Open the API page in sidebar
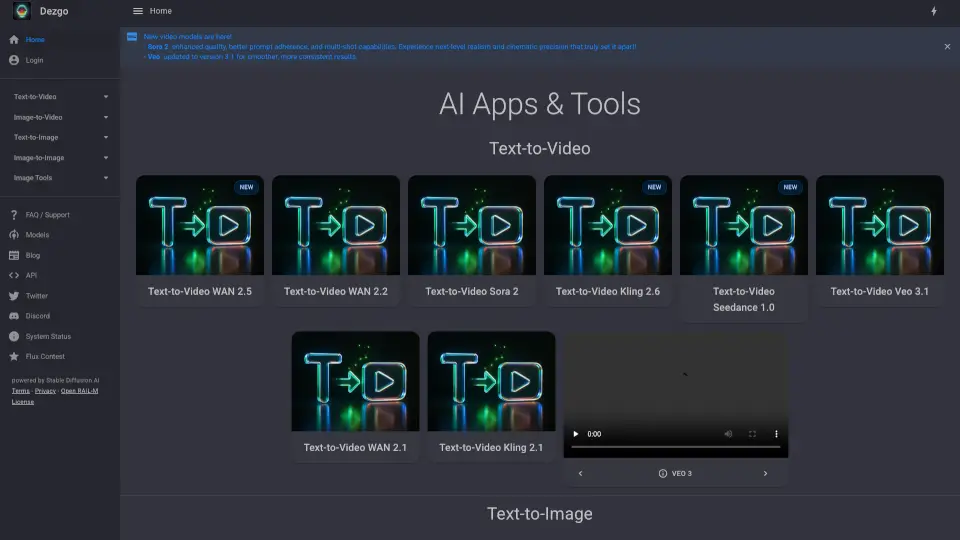Screen dimensions: 960x540 (31, 275)
